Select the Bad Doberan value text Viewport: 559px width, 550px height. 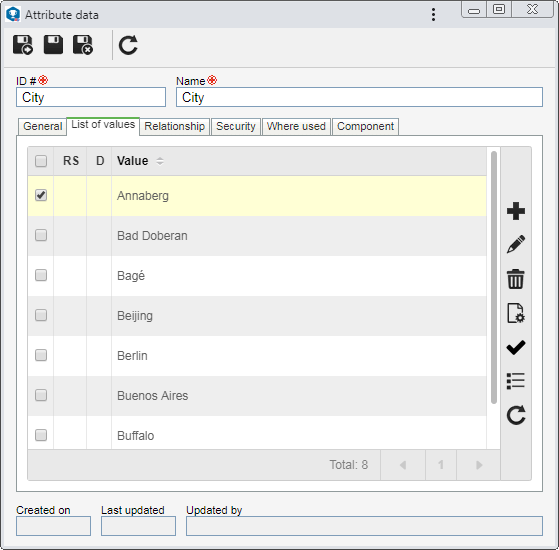click(152, 236)
